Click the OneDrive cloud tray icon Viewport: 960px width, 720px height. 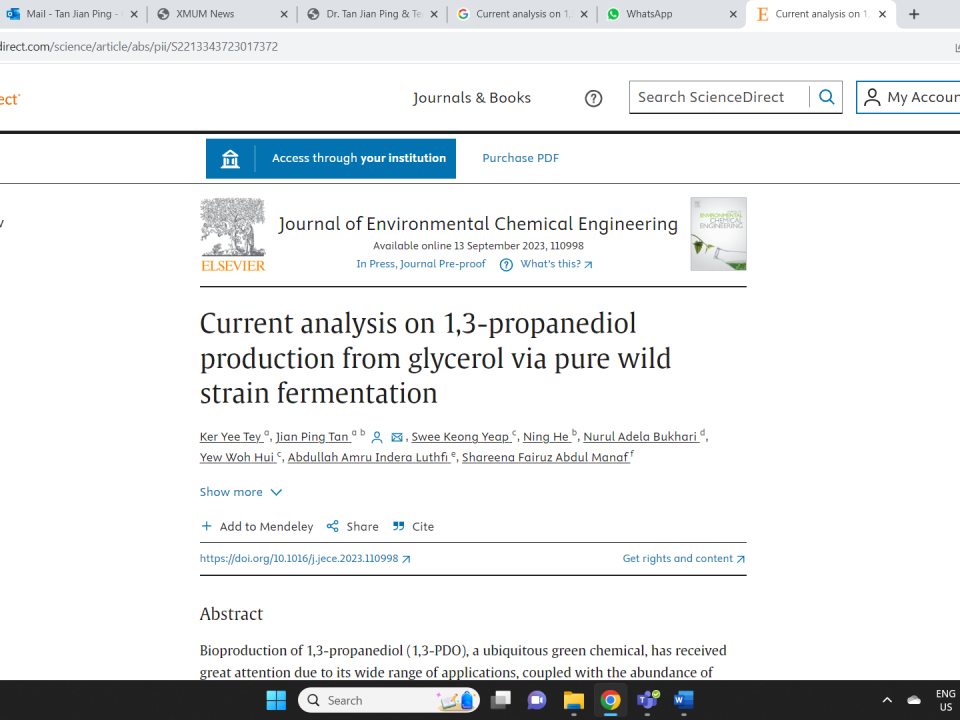913,700
